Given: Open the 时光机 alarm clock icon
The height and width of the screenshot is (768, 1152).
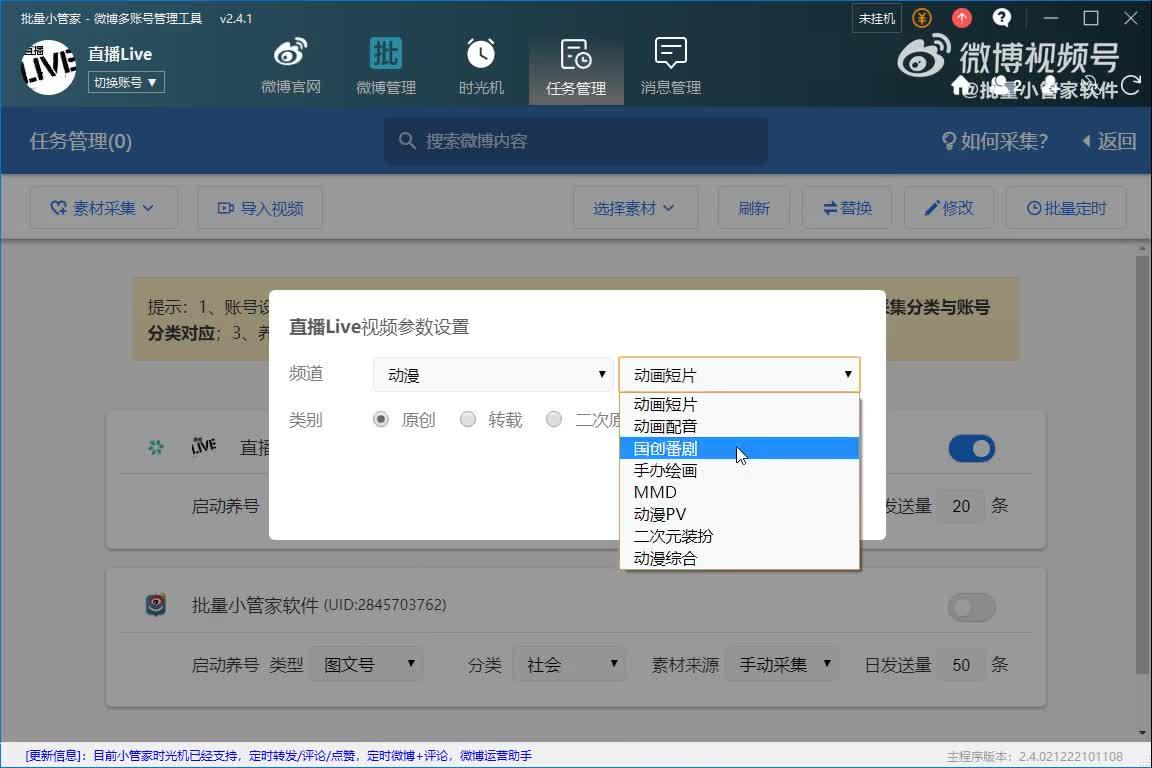Looking at the screenshot, I should pos(480,67).
